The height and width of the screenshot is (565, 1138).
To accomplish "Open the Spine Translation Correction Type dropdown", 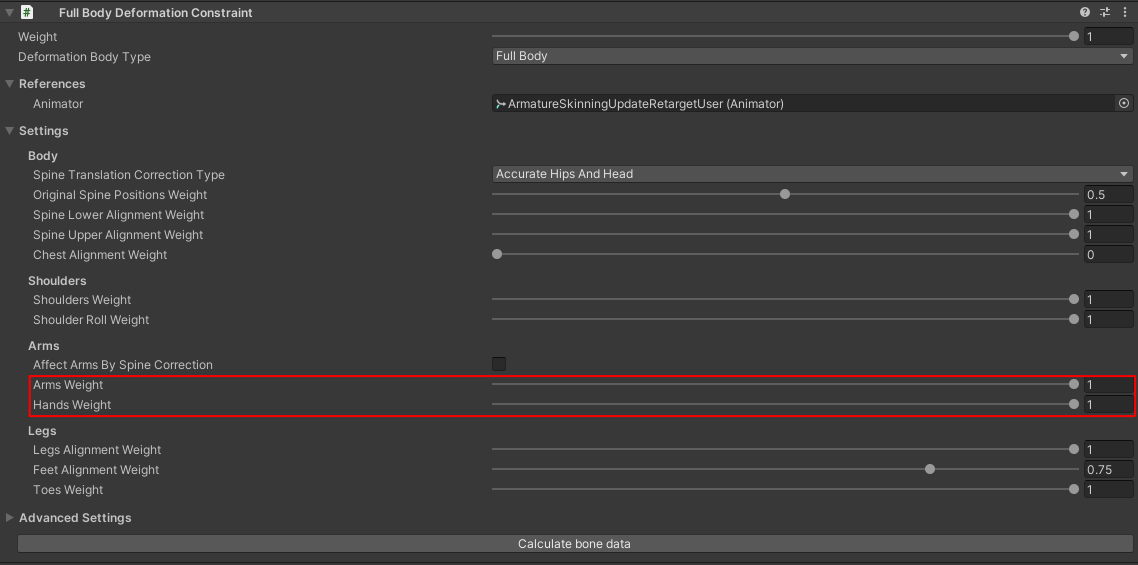I will 812,174.
